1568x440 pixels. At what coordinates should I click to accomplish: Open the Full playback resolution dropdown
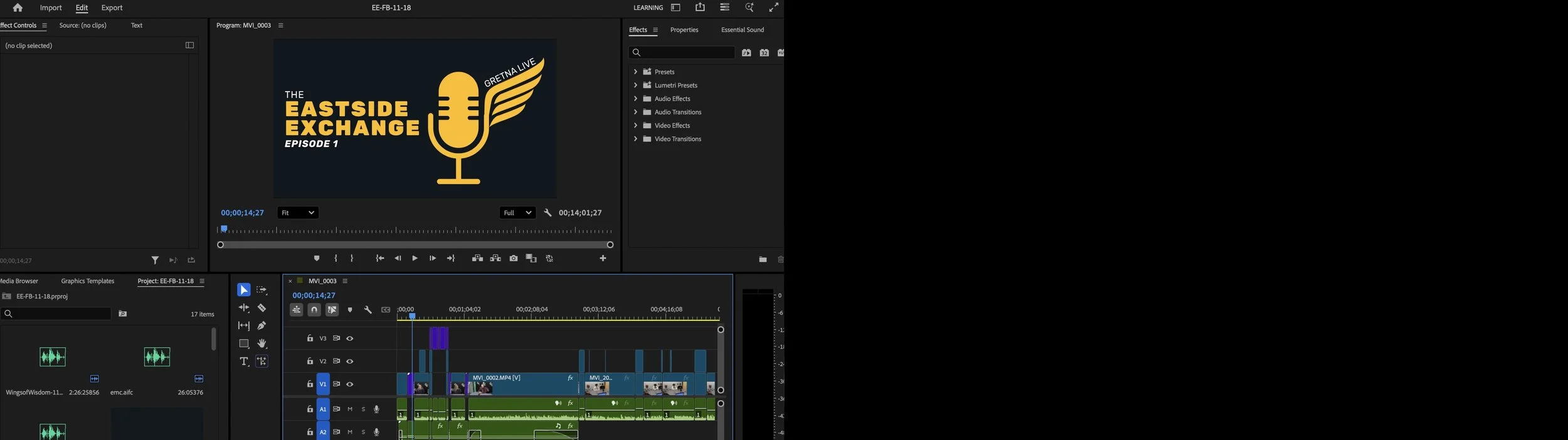[x=517, y=213]
